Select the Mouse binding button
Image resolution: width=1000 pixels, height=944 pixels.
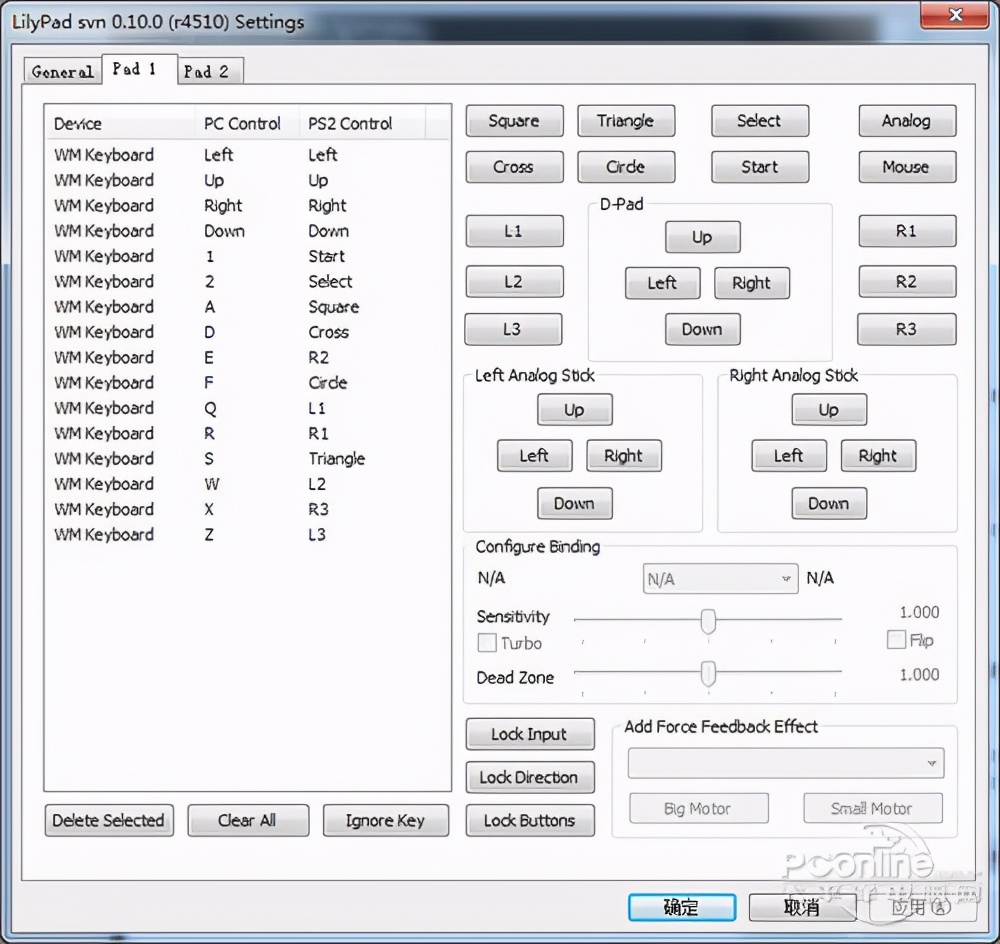tap(906, 167)
